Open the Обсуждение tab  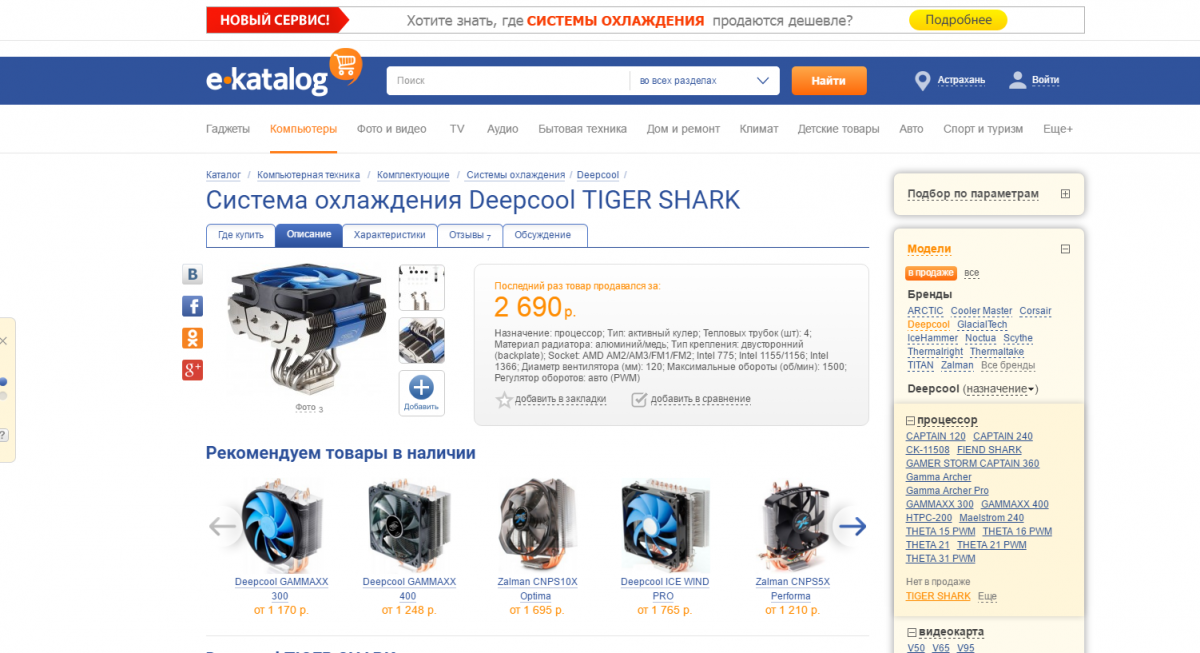(x=544, y=235)
